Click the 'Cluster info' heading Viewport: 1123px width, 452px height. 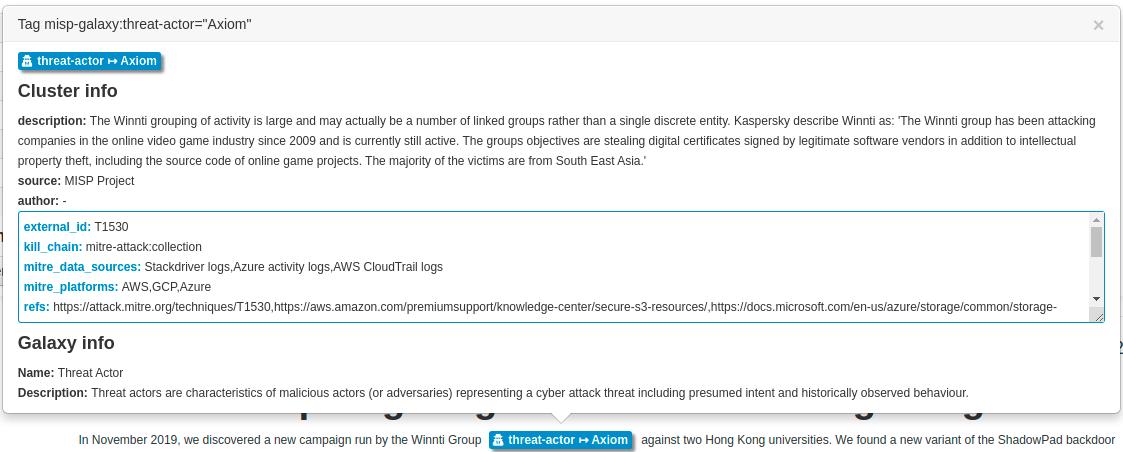(x=68, y=91)
